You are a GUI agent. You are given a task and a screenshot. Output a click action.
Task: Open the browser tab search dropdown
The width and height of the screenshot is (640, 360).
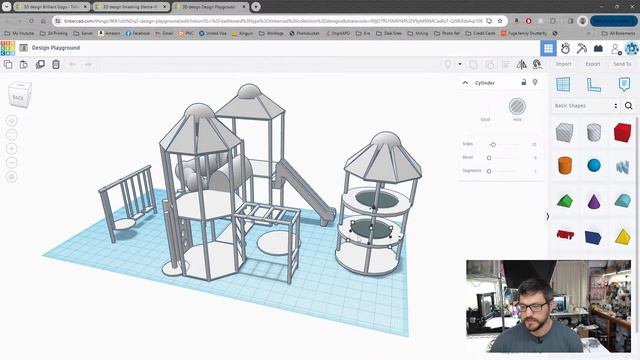[7, 7]
